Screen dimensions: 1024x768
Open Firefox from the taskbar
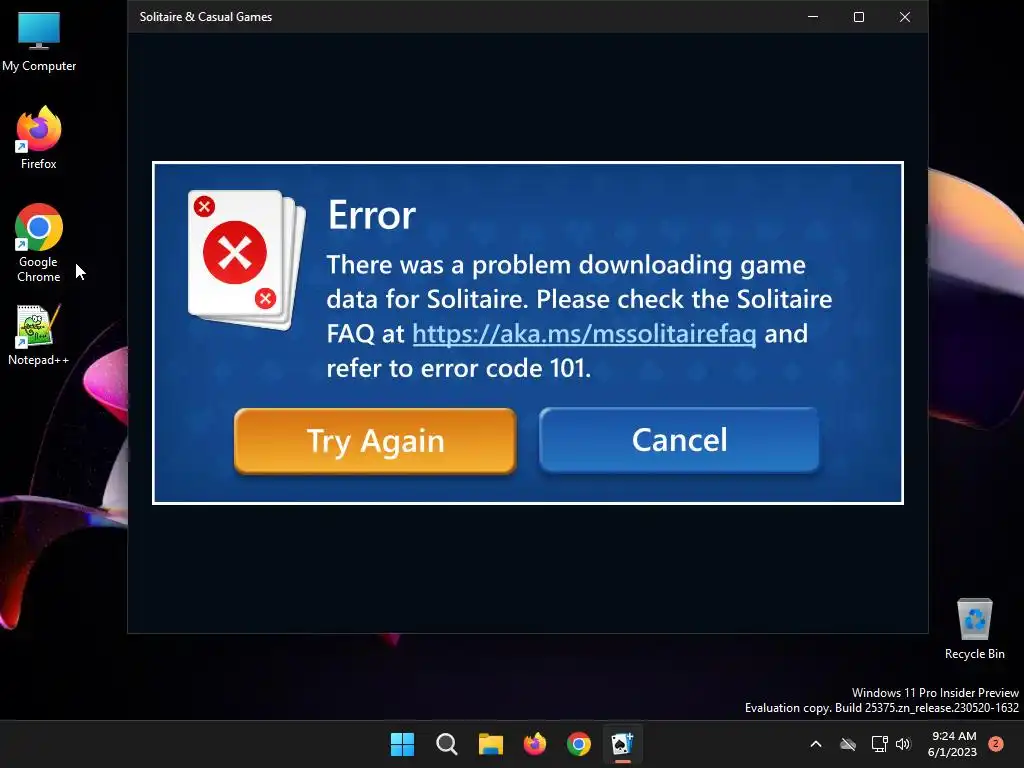click(535, 744)
